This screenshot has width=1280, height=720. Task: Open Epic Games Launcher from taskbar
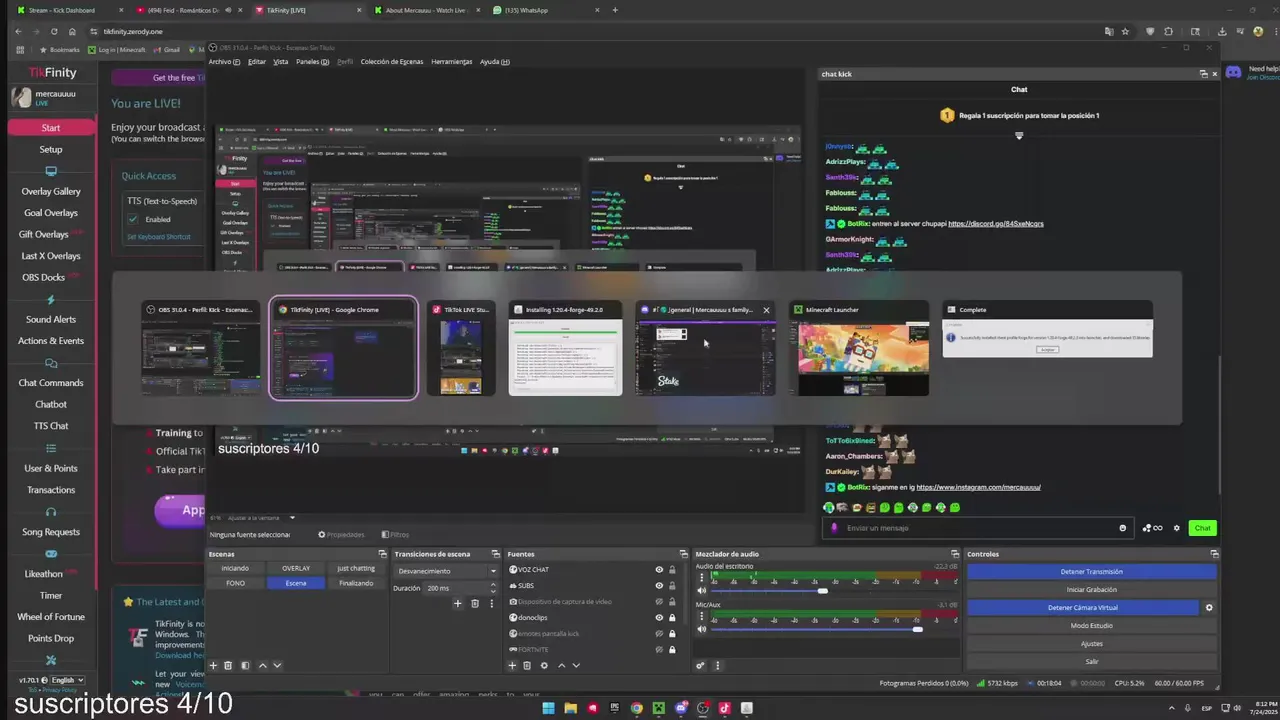pos(614,708)
